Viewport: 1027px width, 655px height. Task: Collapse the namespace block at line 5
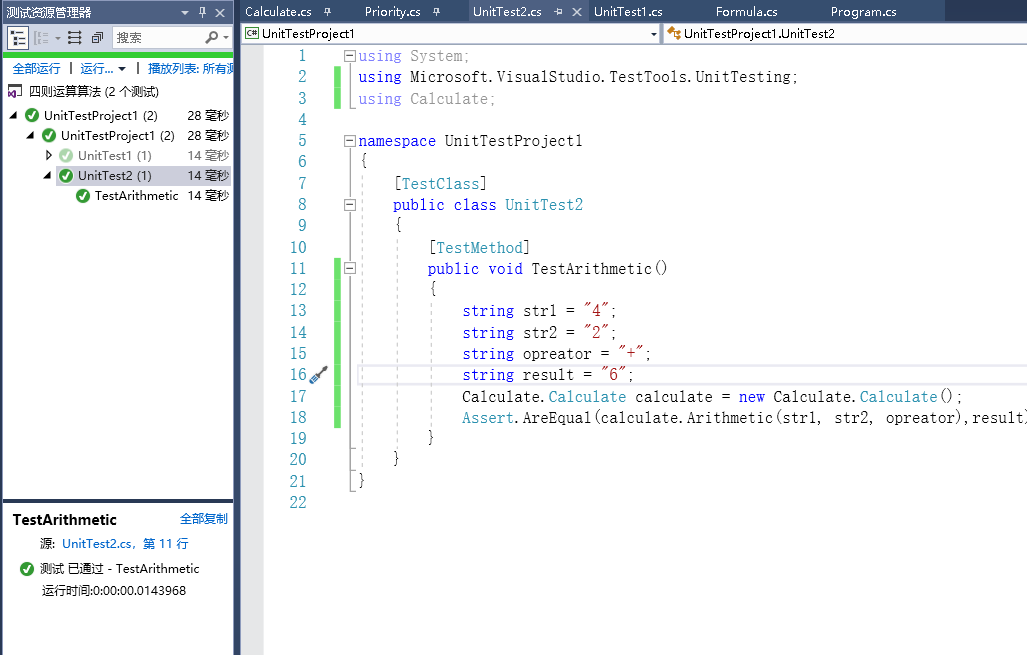click(350, 141)
